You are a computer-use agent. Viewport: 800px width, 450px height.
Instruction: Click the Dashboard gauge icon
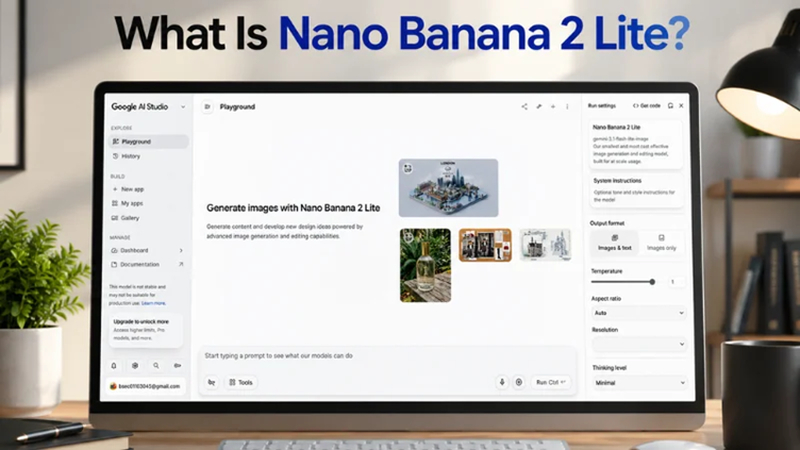pyautogui.click(x=114, y=251)
